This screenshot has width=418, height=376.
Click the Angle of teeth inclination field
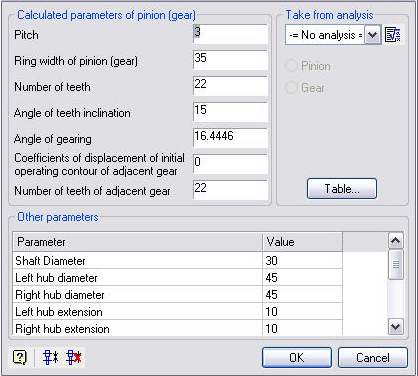coord(230,112)
